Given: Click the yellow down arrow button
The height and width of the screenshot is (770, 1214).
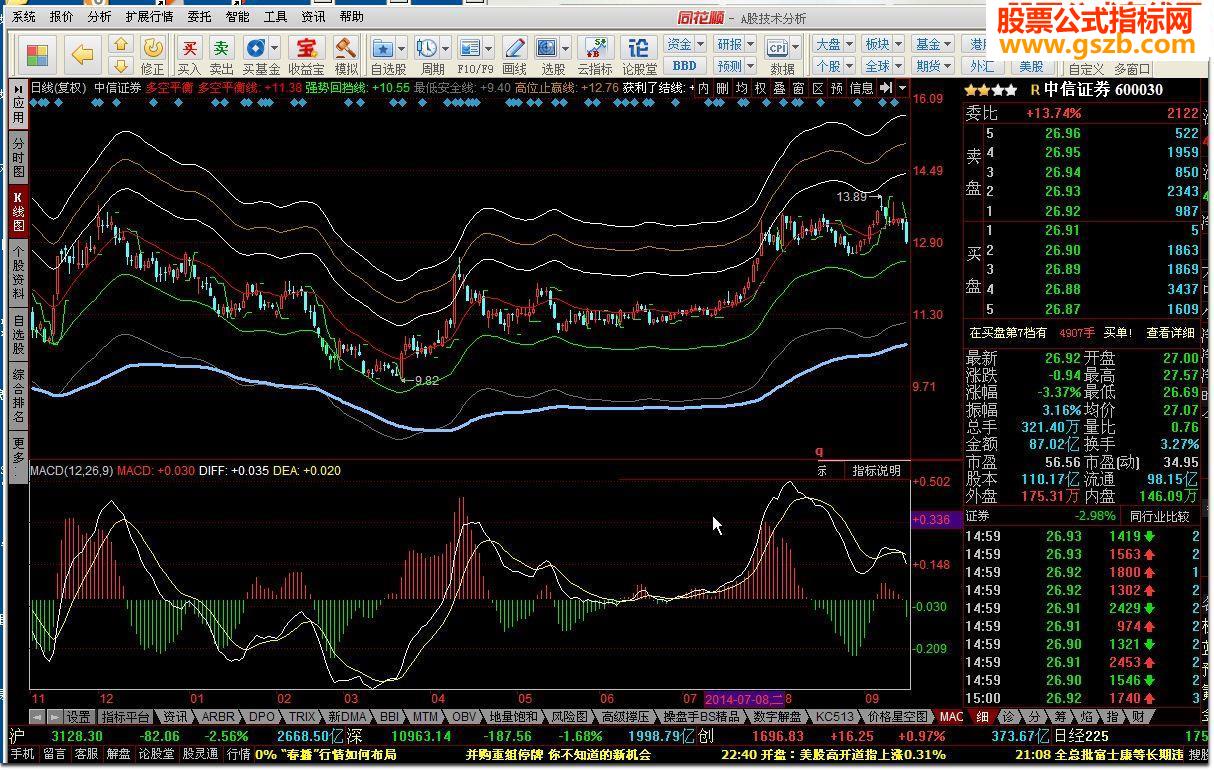Looking at the screenshot, I should pyautogui.click(x=120, y=65).
